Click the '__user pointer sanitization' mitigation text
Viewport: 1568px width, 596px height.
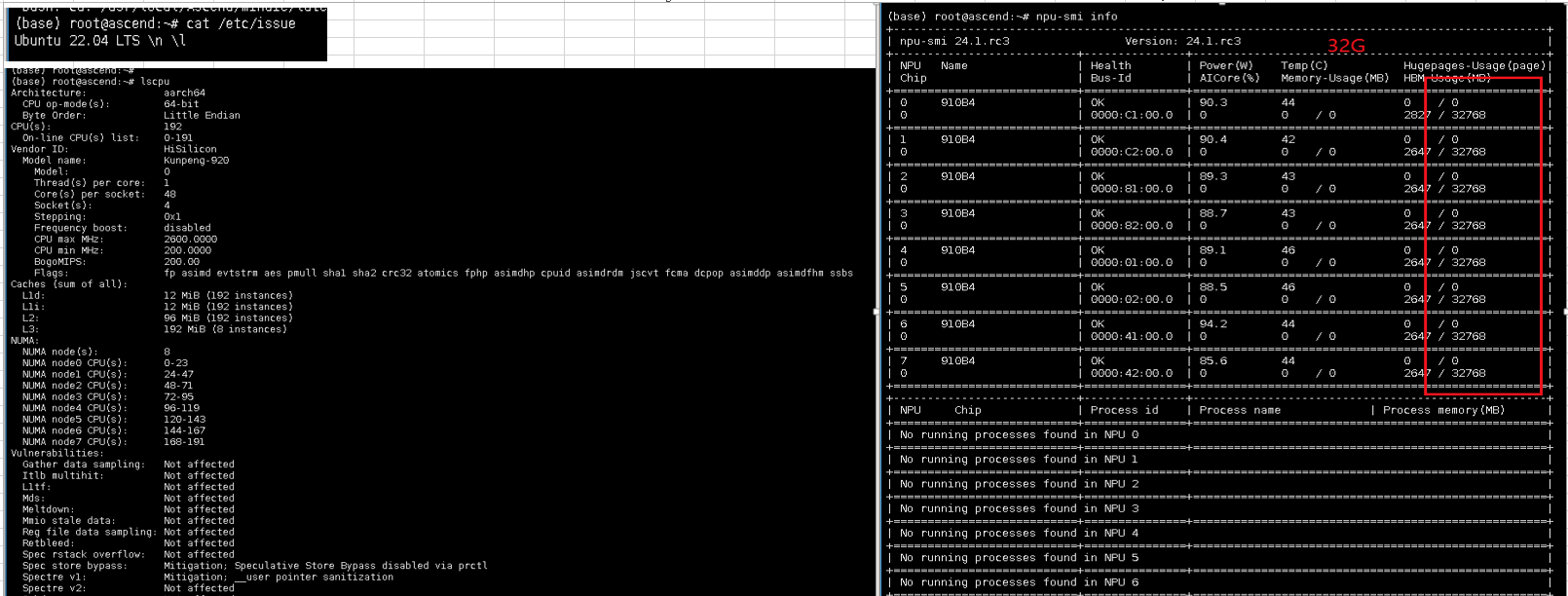pyautogui.click(x=314, y=577)
